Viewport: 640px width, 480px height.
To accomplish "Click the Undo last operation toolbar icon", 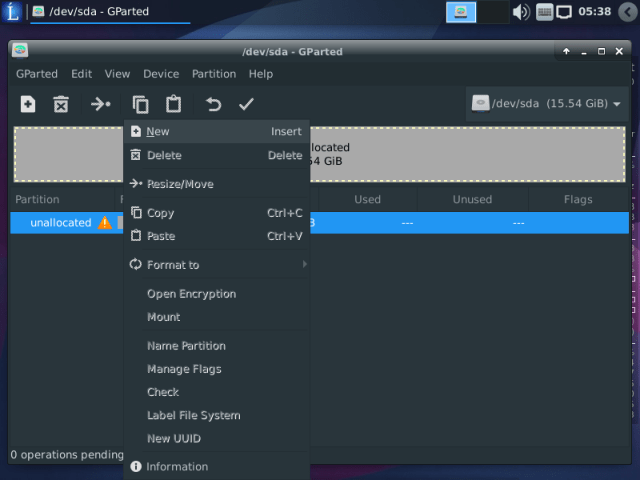I will 213,104.
